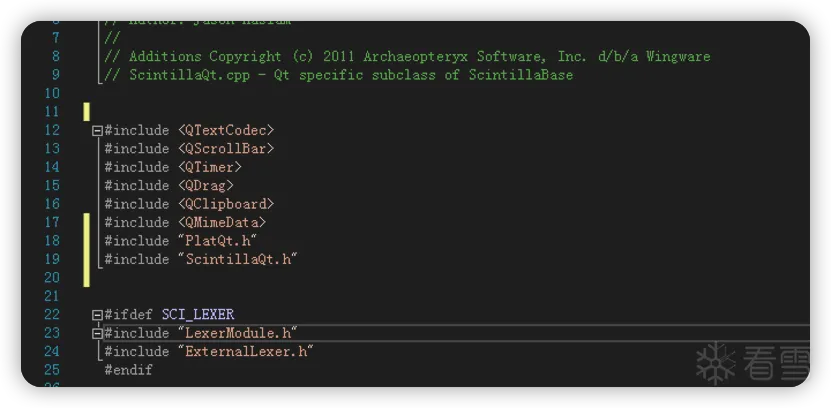Click the yellow change marker on line 11

pos(87,111)
